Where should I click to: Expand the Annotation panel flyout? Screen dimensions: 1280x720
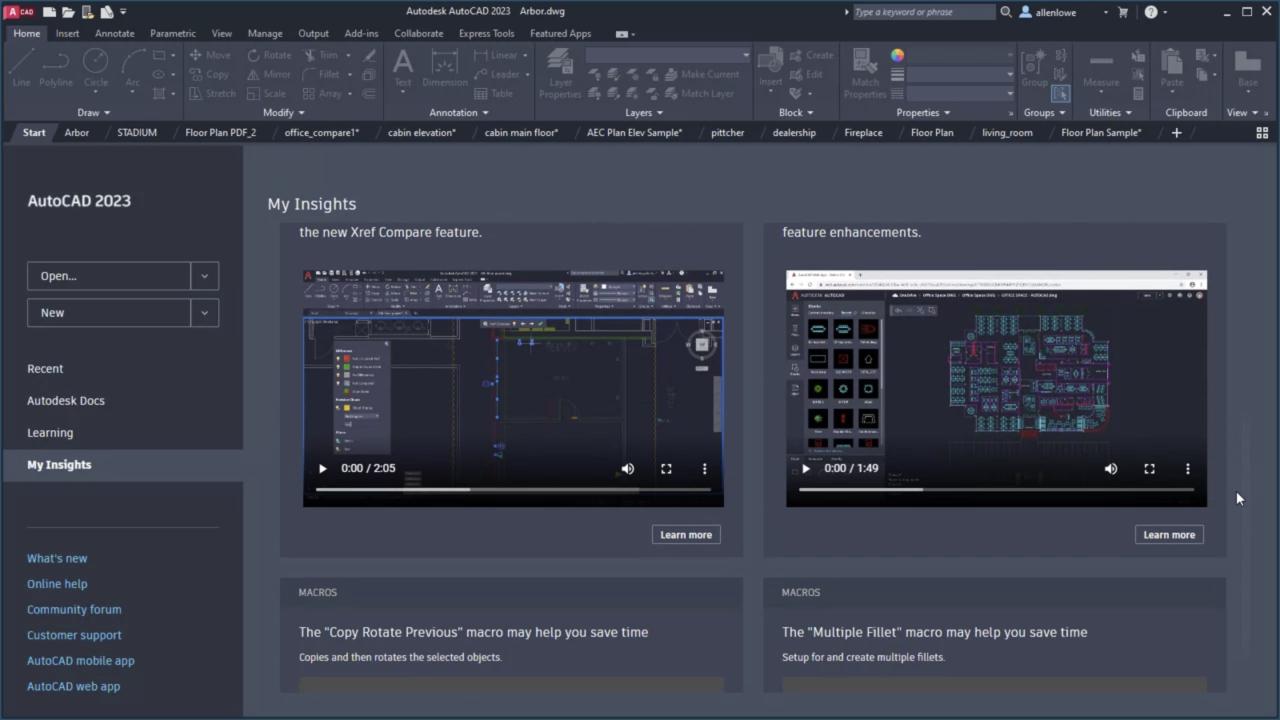tap(458, 113)
